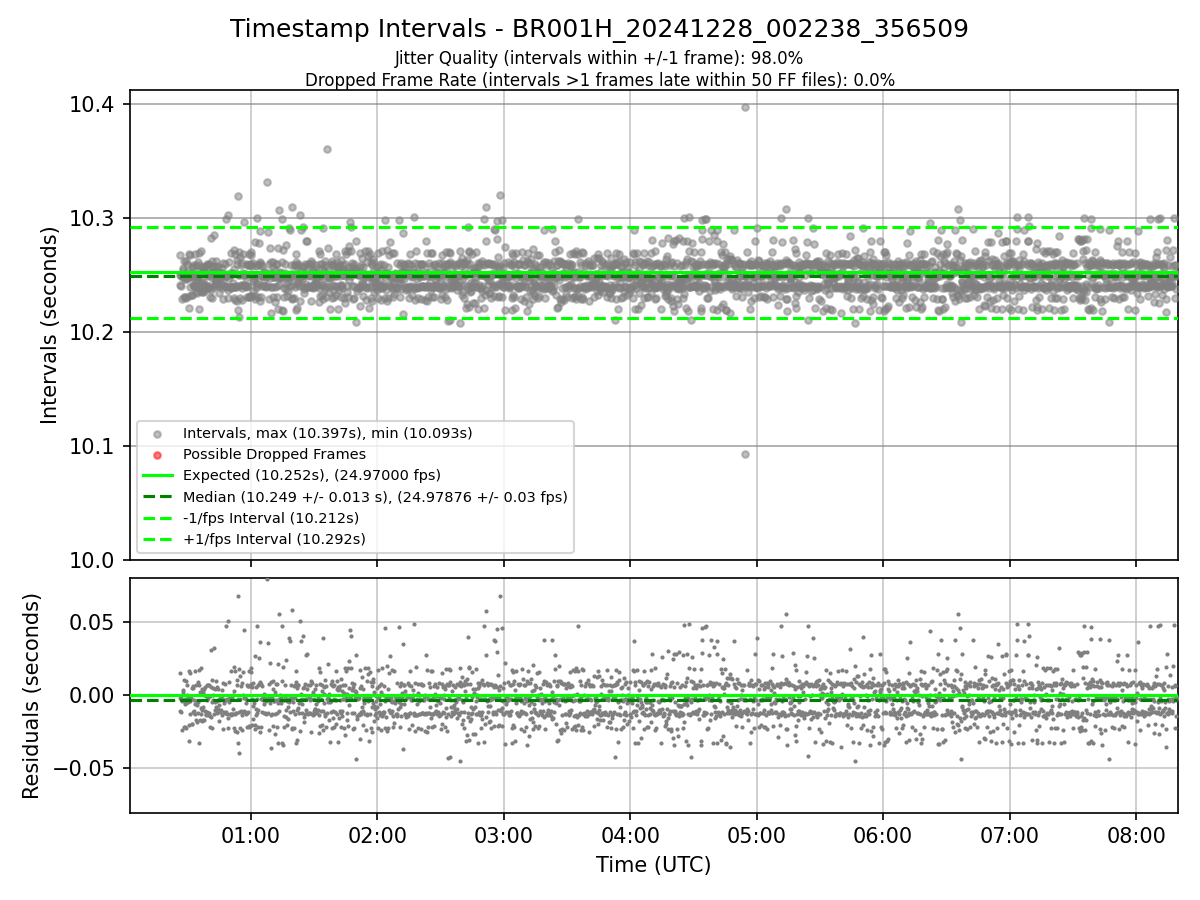Click the '03:00' time tick label
The height and width of the screenshot is (900, 1200).
pos(503,835)
